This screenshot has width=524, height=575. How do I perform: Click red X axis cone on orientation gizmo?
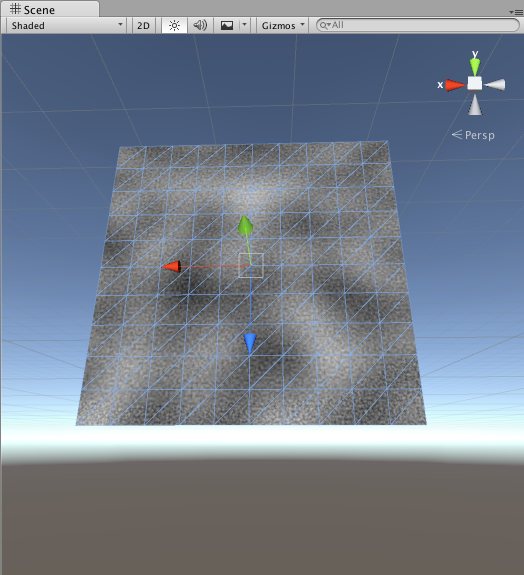tap(456, 85)
